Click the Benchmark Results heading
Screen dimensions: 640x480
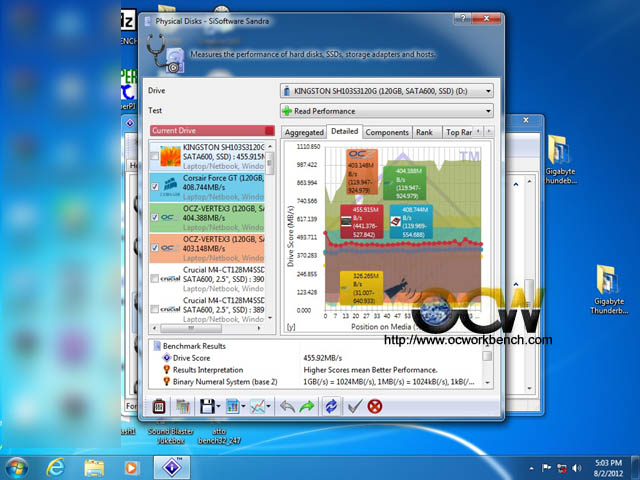click(x=194, y=346)
